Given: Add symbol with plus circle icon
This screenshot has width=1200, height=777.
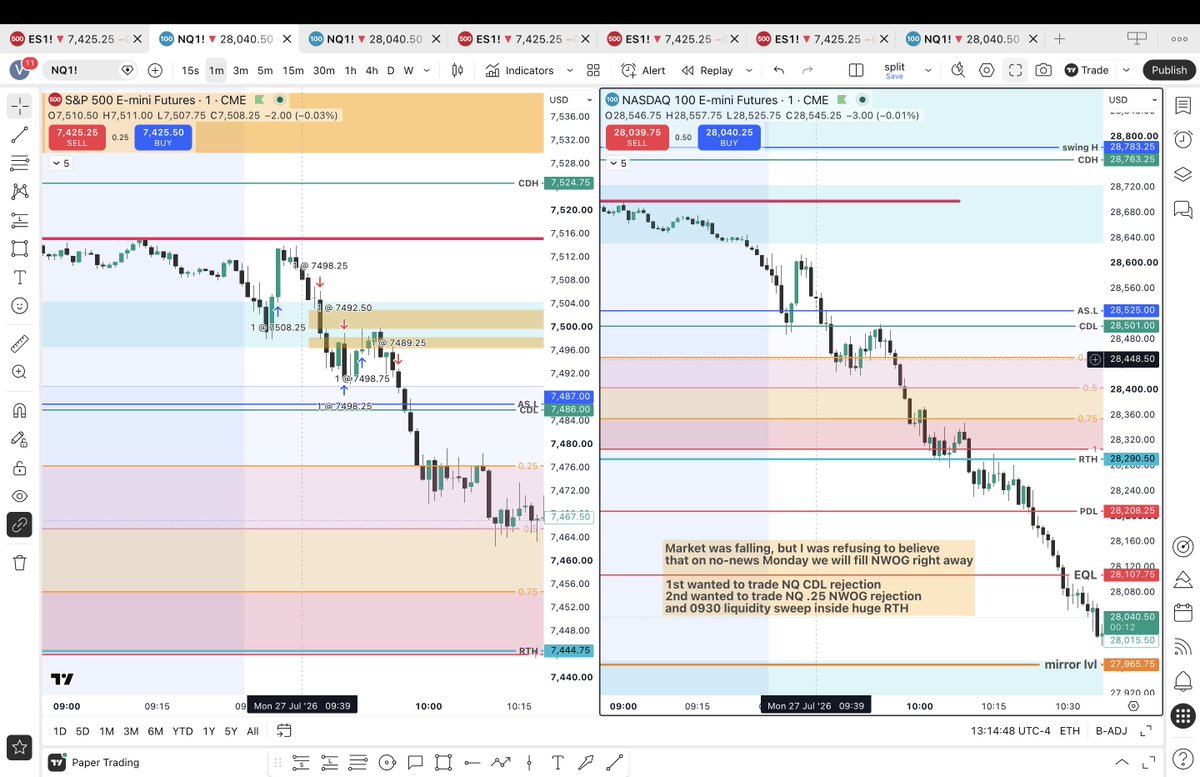Looking at the screenshot, I should click(x=155, y=70).
